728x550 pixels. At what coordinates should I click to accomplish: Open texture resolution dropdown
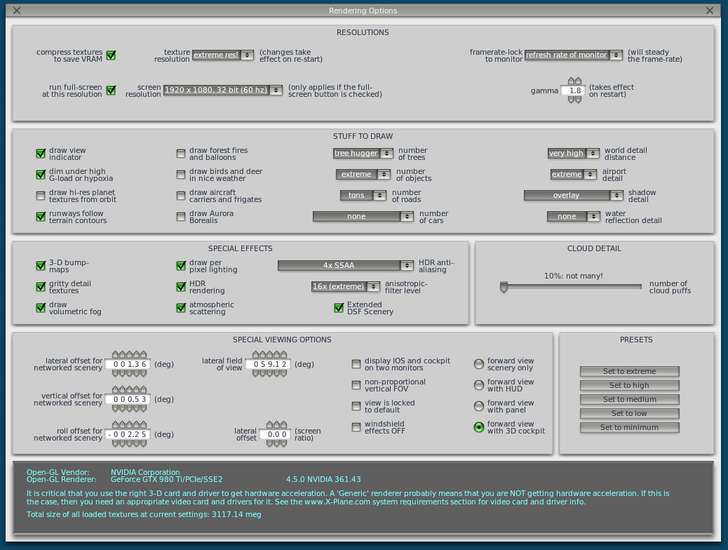(x=223, y=55)
